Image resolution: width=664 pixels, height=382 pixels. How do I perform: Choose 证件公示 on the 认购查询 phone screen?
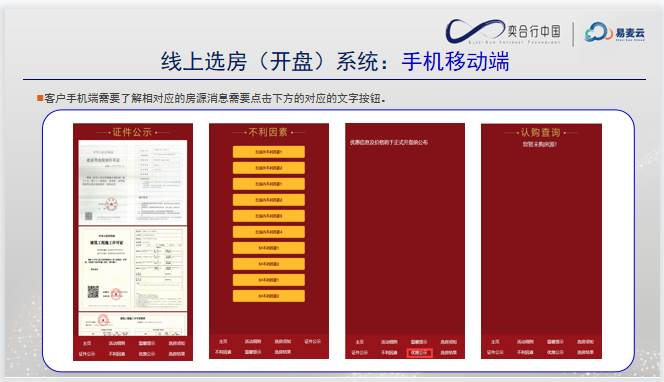(495, 352)
